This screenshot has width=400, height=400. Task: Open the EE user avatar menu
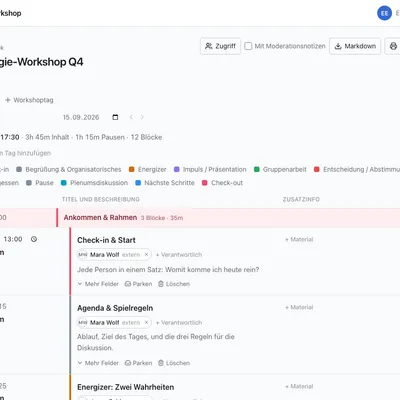(384, 13)
